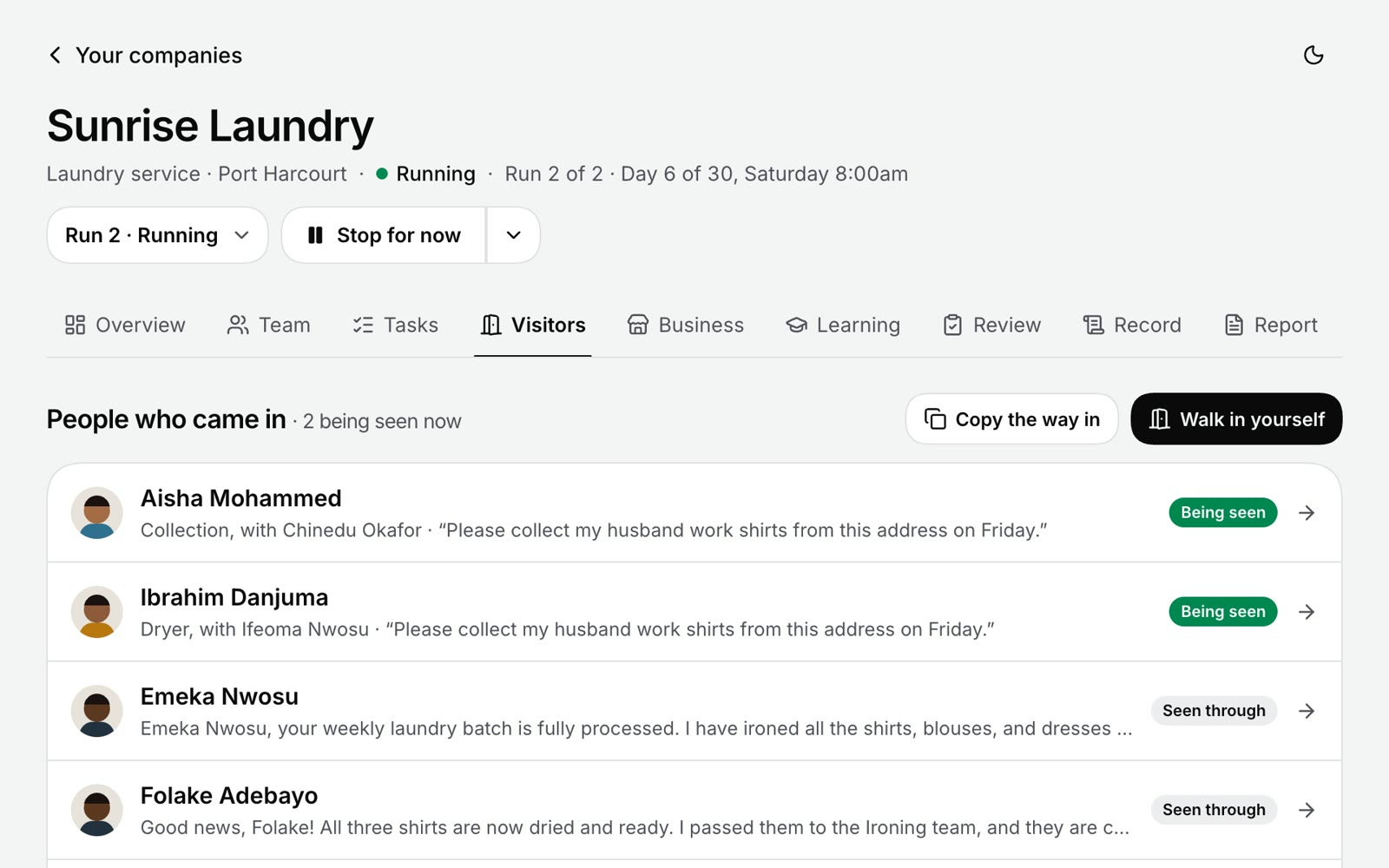Image resolution: width=1389 pixels, height=868 pixels.
Task: Open Folake Adebayo's visit arrow
Action: 1307,810
